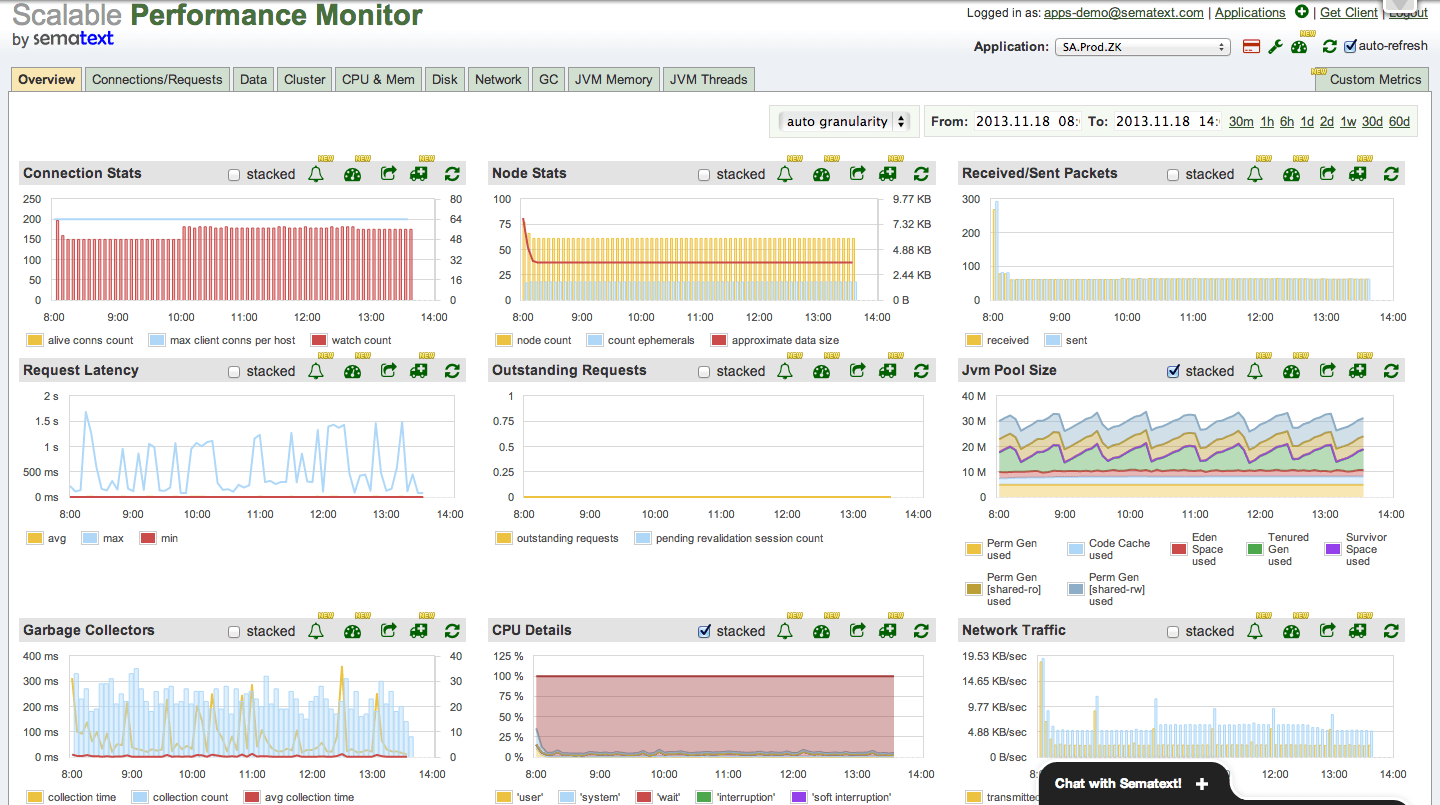
Task: Open the gauge icon on CPU Details
Action: [822, 631]
